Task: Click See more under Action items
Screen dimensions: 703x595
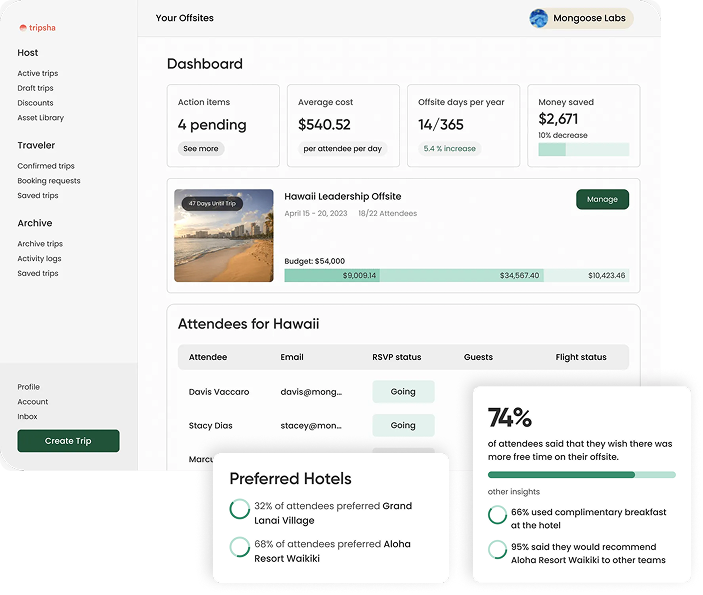Action: coord(201,149)
